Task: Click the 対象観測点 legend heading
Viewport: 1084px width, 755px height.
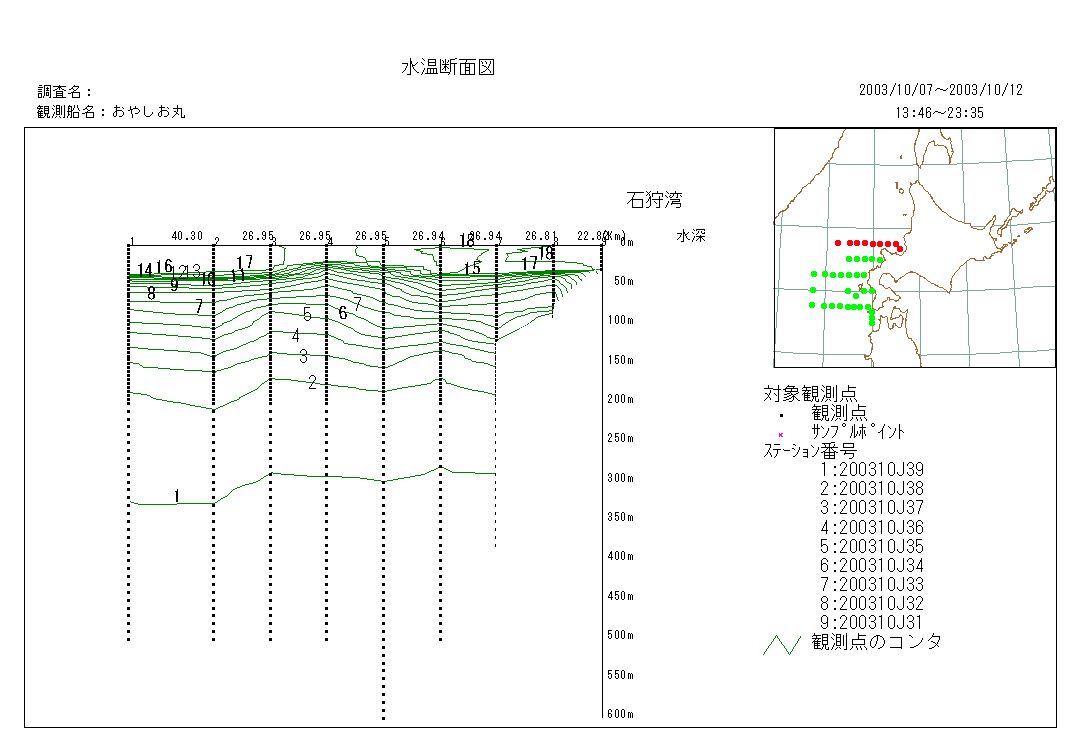Action: 810,393
